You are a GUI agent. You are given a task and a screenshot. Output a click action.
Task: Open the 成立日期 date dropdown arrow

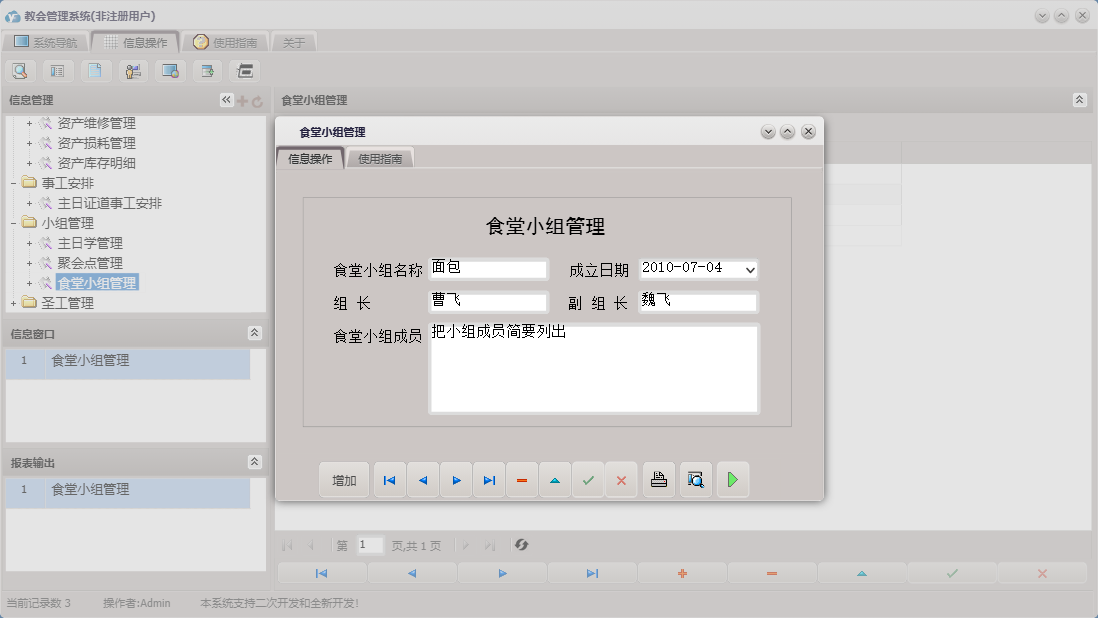click(750, 270)
